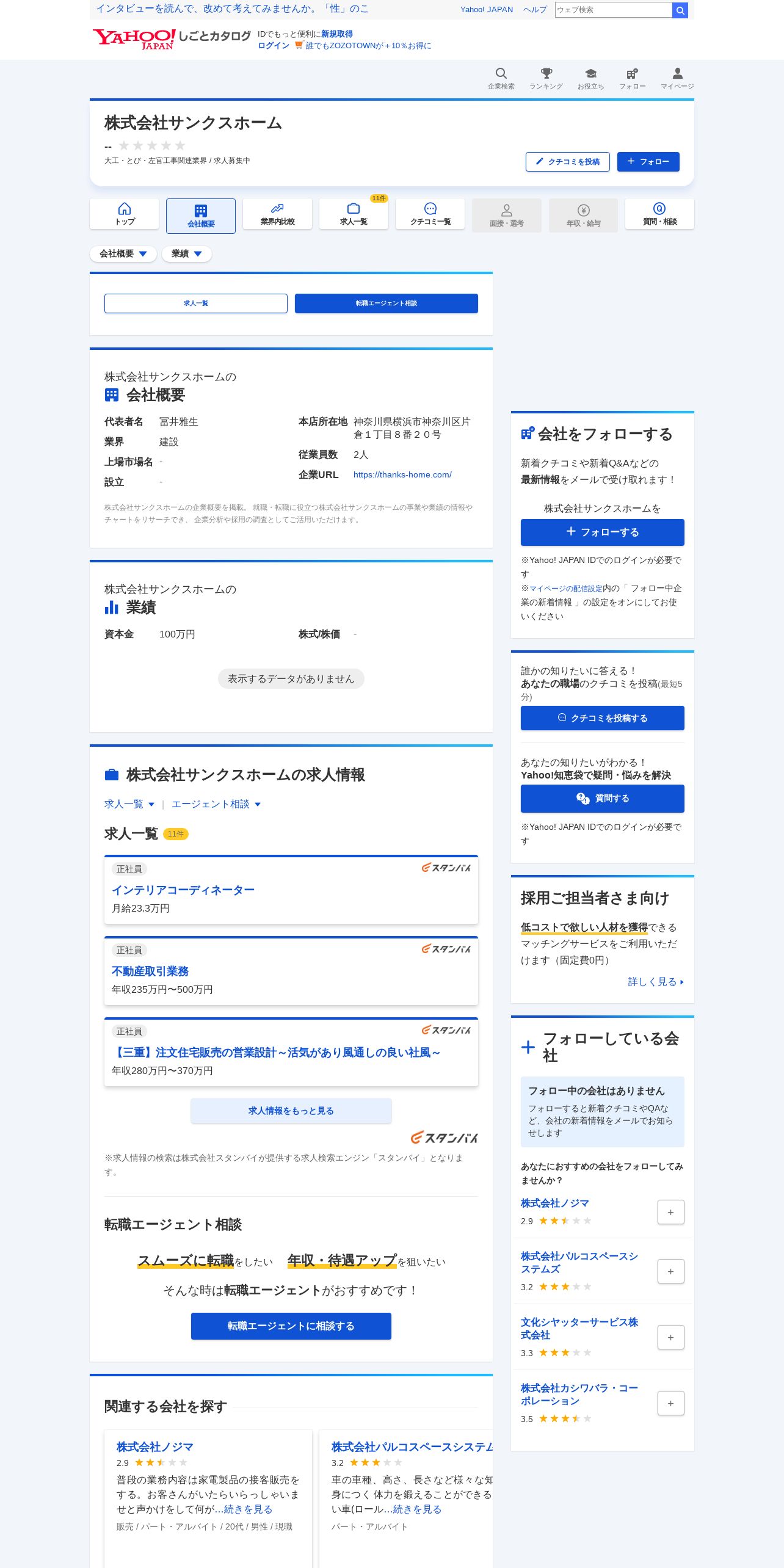Screen dimensions: 784x1568
Task: Expand the 業績 dropdown pill
Action: tap(187, 253)
